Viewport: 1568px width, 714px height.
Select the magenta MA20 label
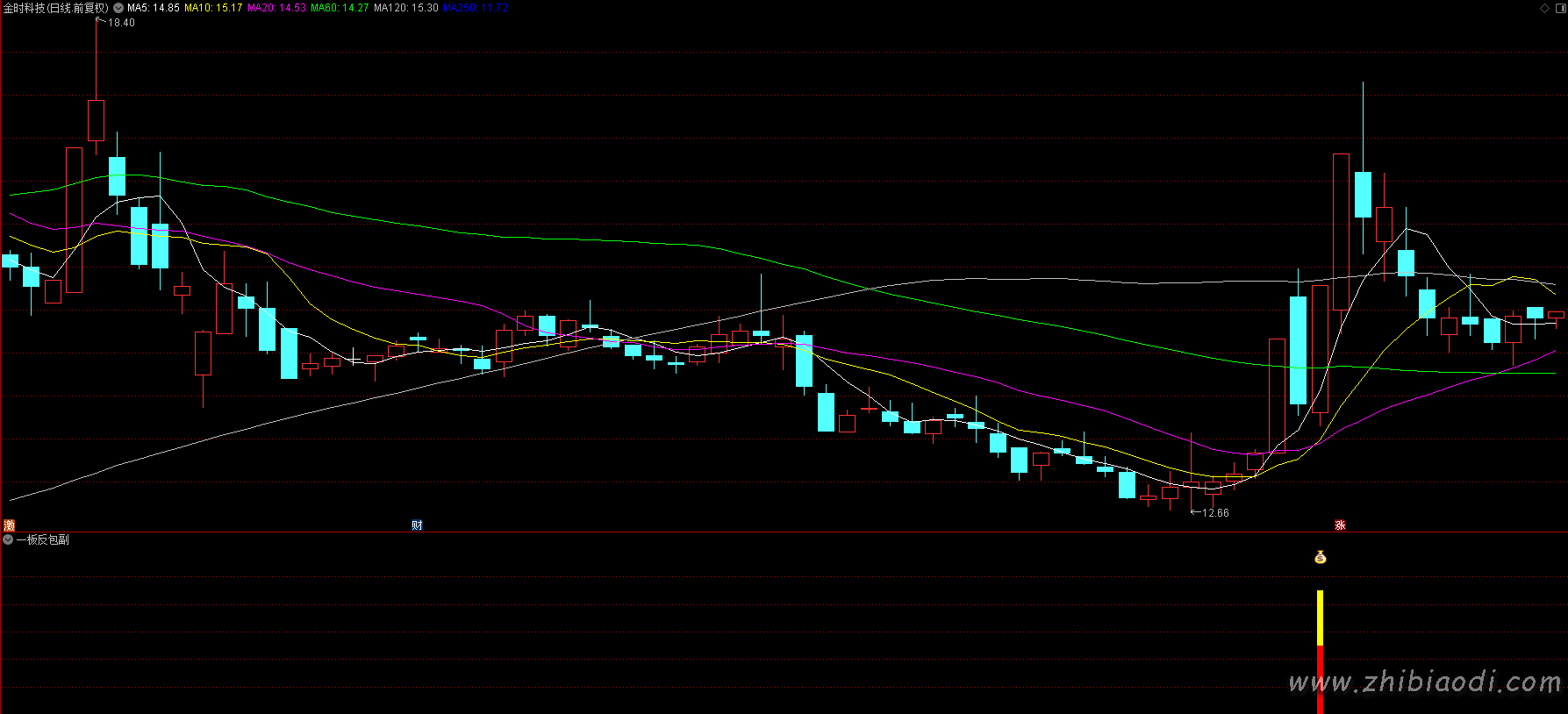coord(276,8)
